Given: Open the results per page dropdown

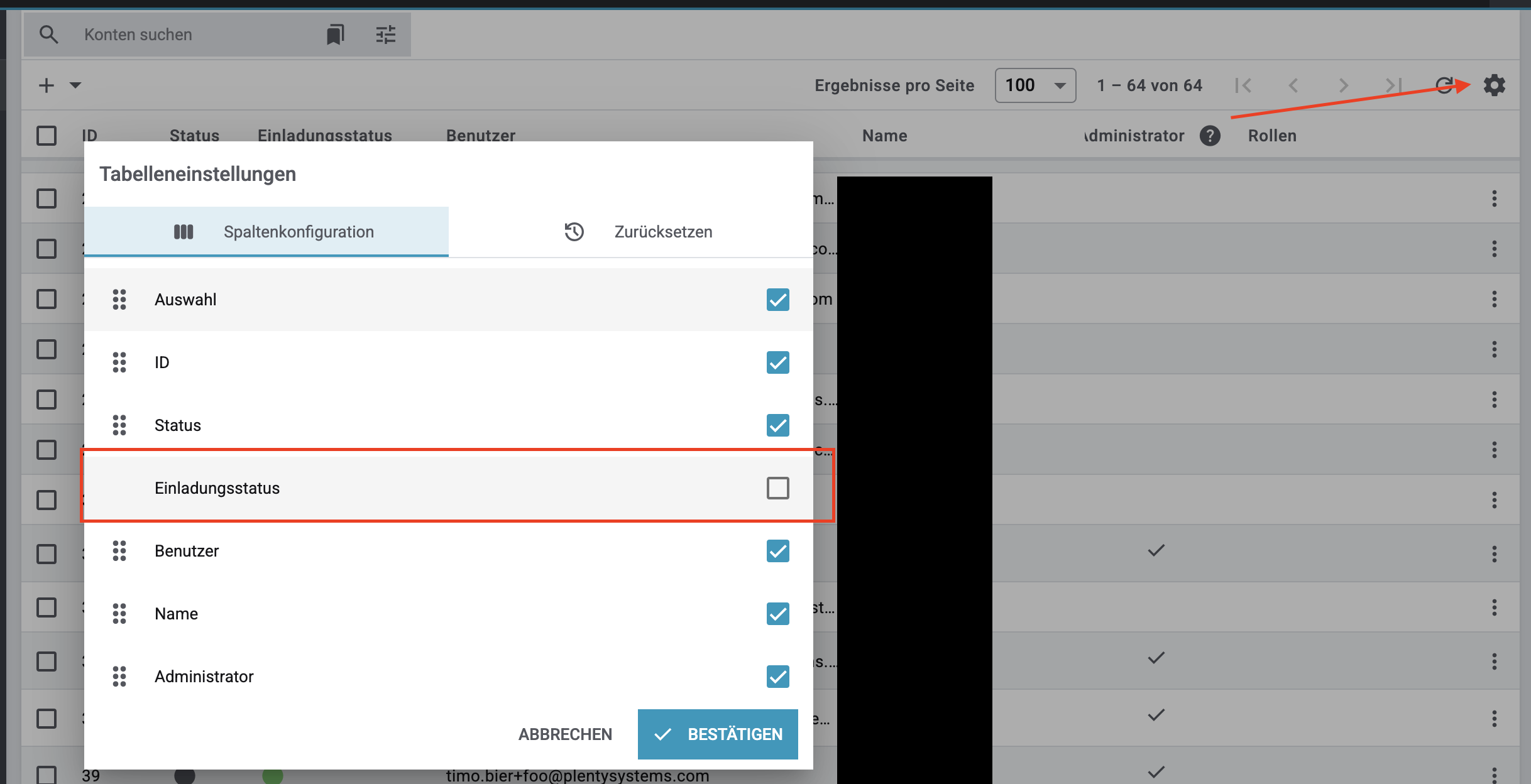Looking at the screenshot, I should 1035,85.
